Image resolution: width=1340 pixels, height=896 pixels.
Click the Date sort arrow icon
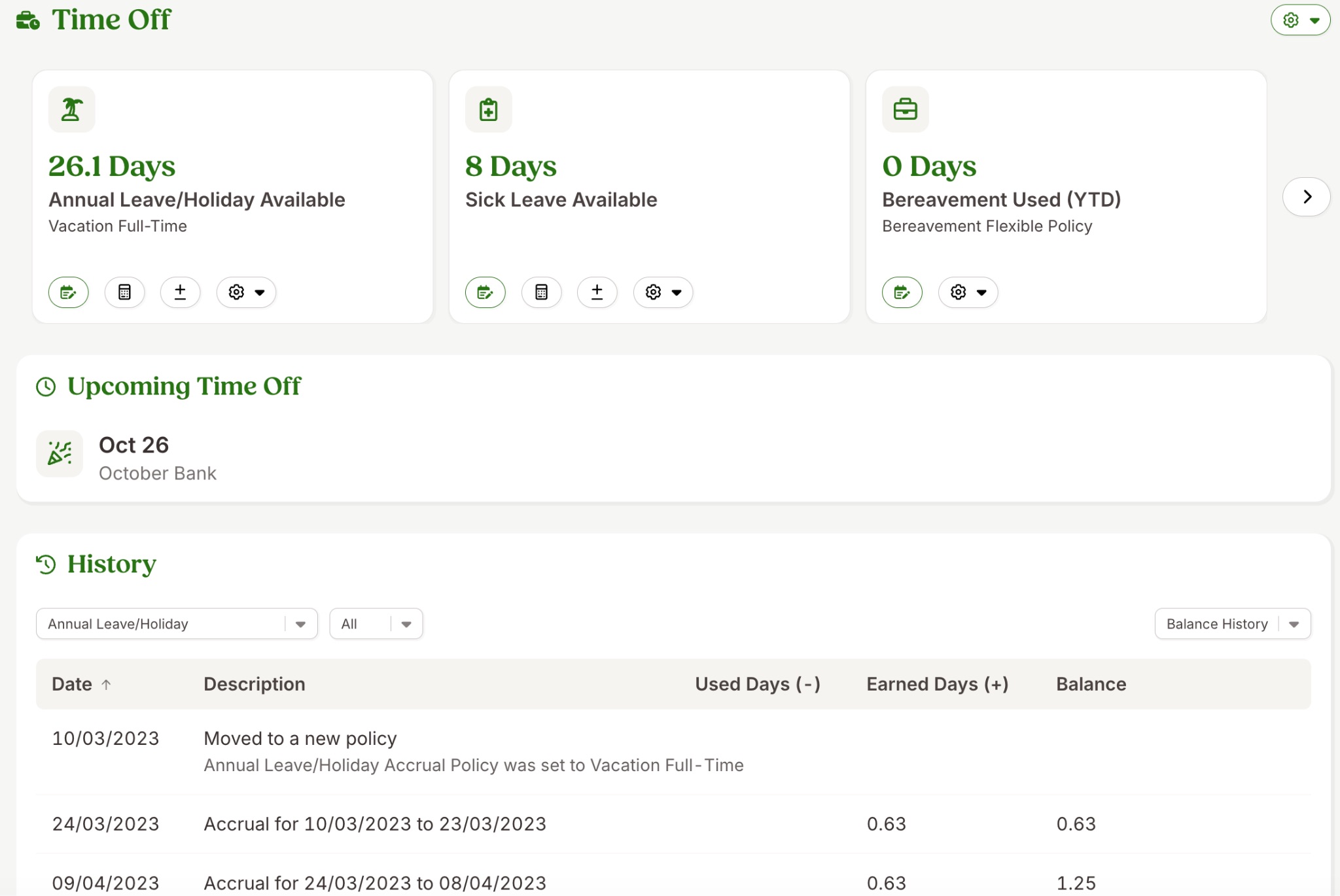[106, 685]
